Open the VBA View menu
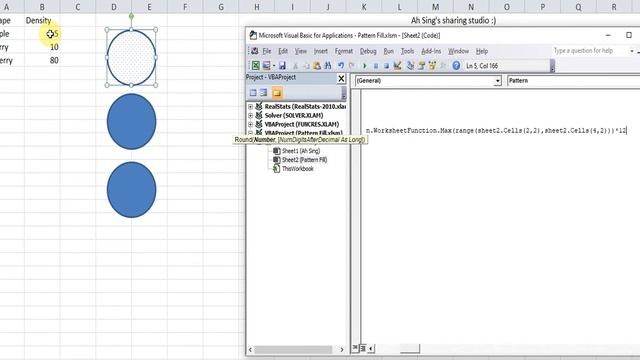Image resolution: width=640 pixels, height=360 pixels. point(300,51)
